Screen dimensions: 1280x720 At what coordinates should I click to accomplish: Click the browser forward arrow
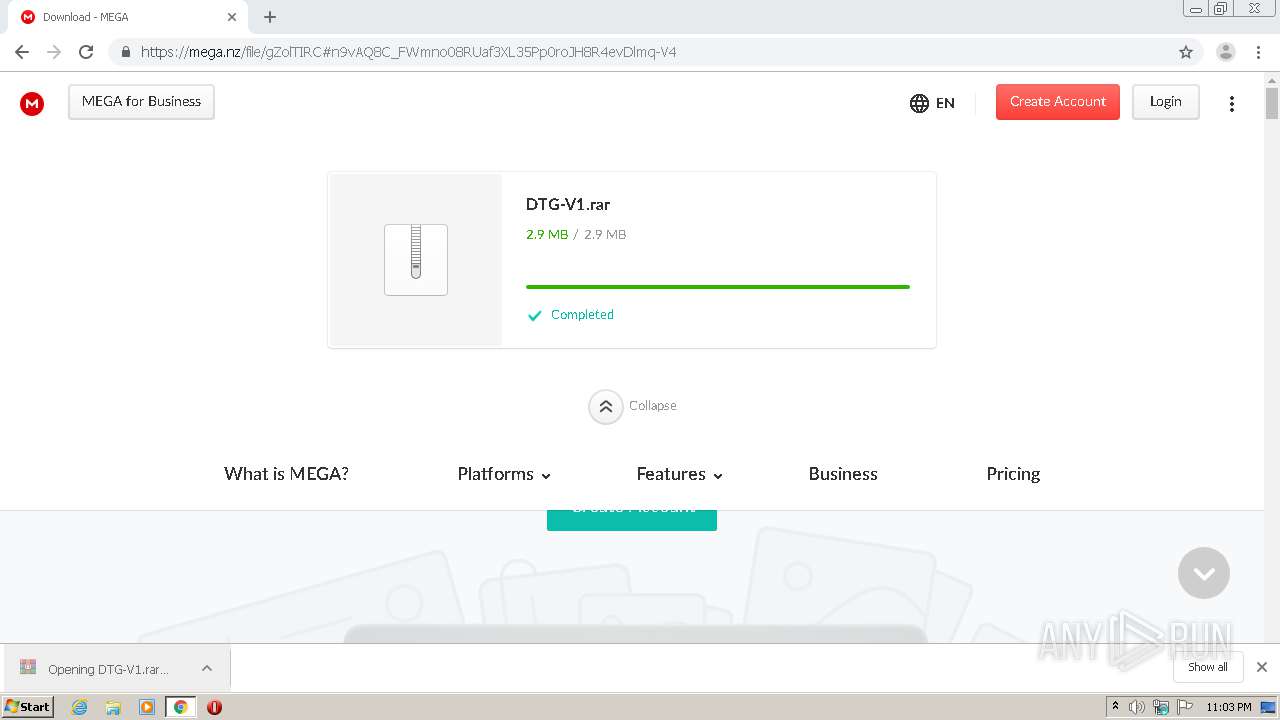[54, 52]
